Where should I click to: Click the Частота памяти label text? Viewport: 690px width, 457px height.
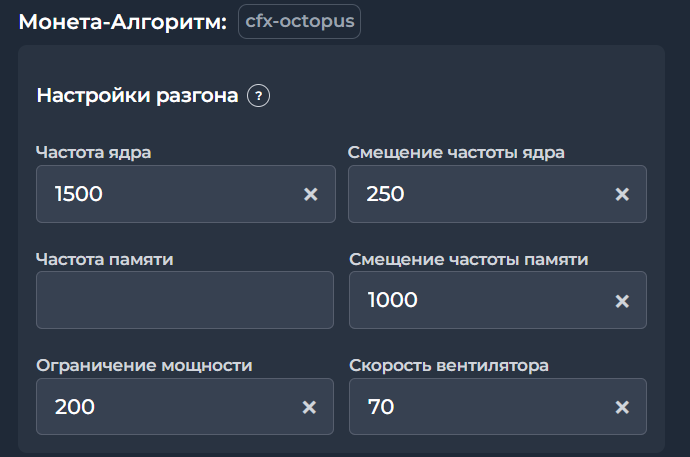[105, 259]
